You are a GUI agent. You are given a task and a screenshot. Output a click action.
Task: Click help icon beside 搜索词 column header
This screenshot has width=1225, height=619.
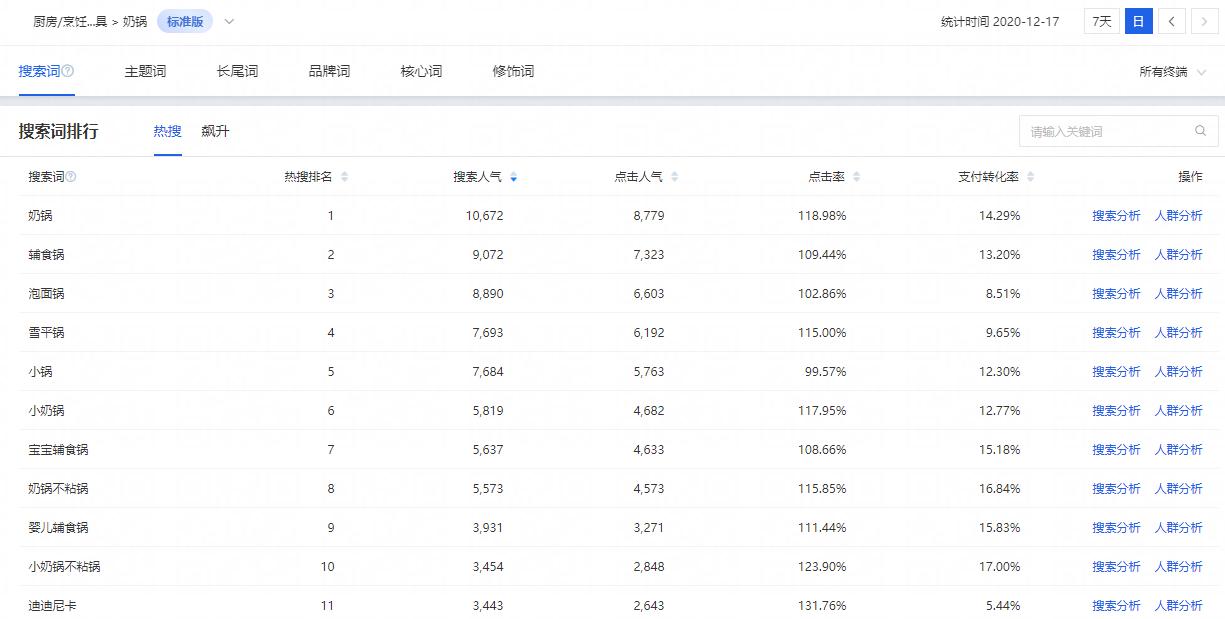point(71,177)
